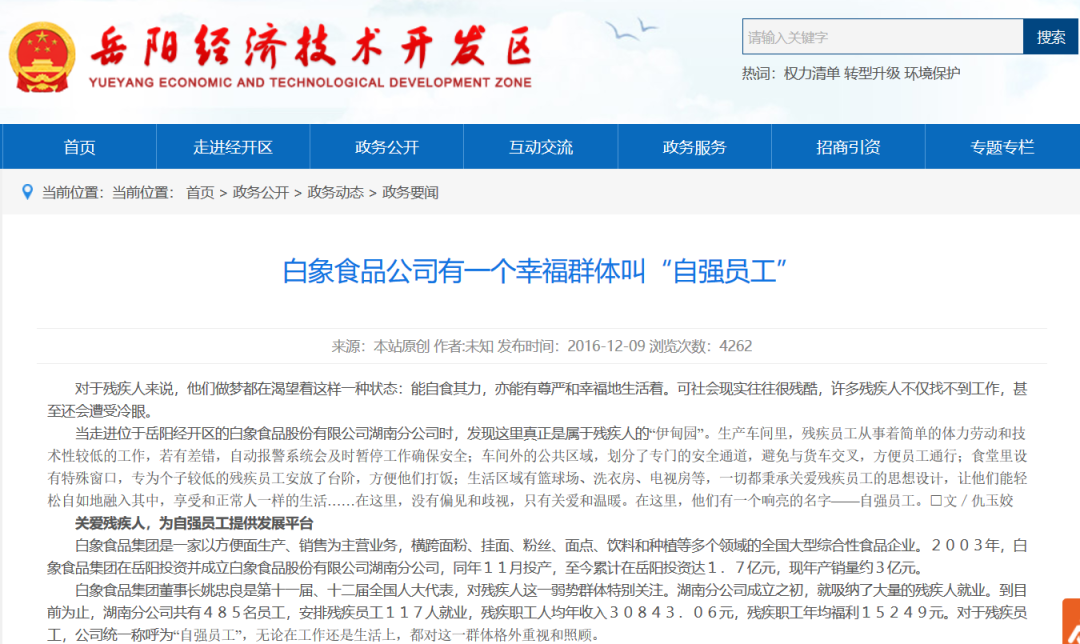This screenshot has width=1080, height=644.
Task: Click the 岳阳经济技术开发区 calligraphy site title
Action: 312,47
